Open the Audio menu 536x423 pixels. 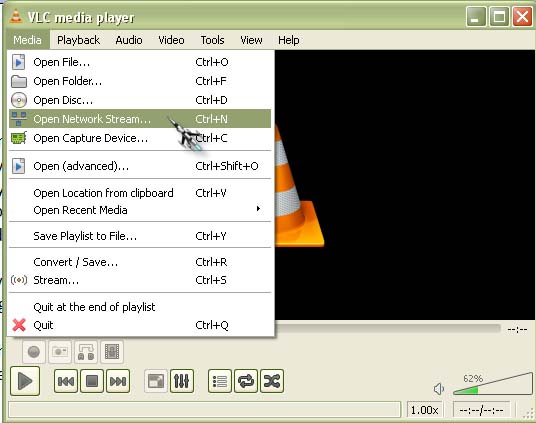[129, 40]
